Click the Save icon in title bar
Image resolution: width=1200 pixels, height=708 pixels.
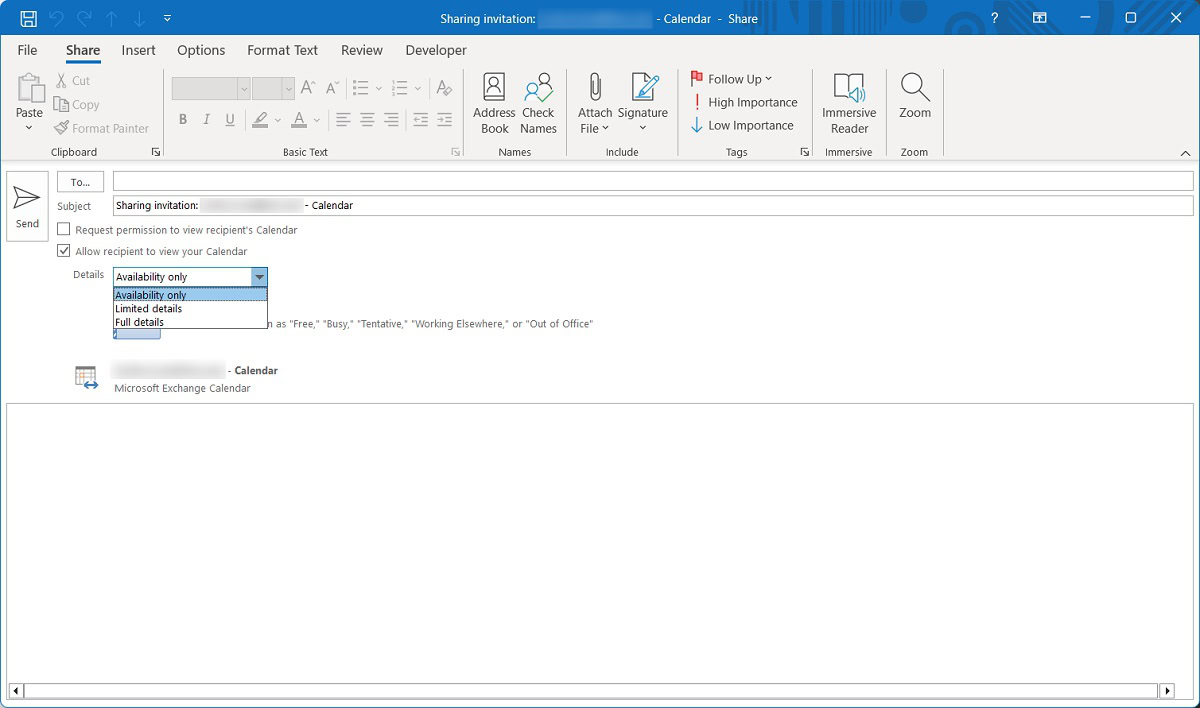[x=28, y=18]
